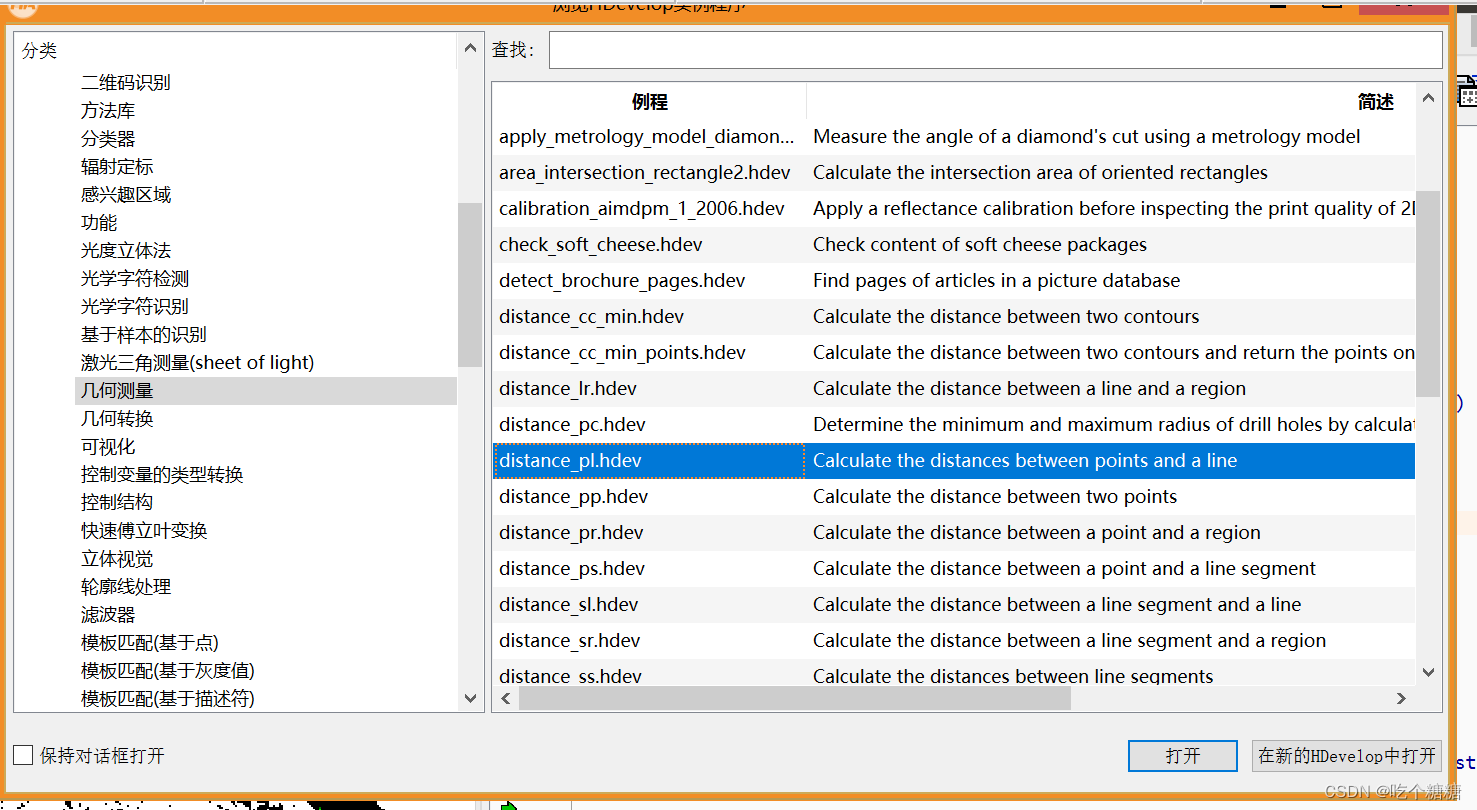Screen dimensions: 1477x810
Task: Click description 'Calculate the distance between two points'
Action: click(x=995, y=497)
